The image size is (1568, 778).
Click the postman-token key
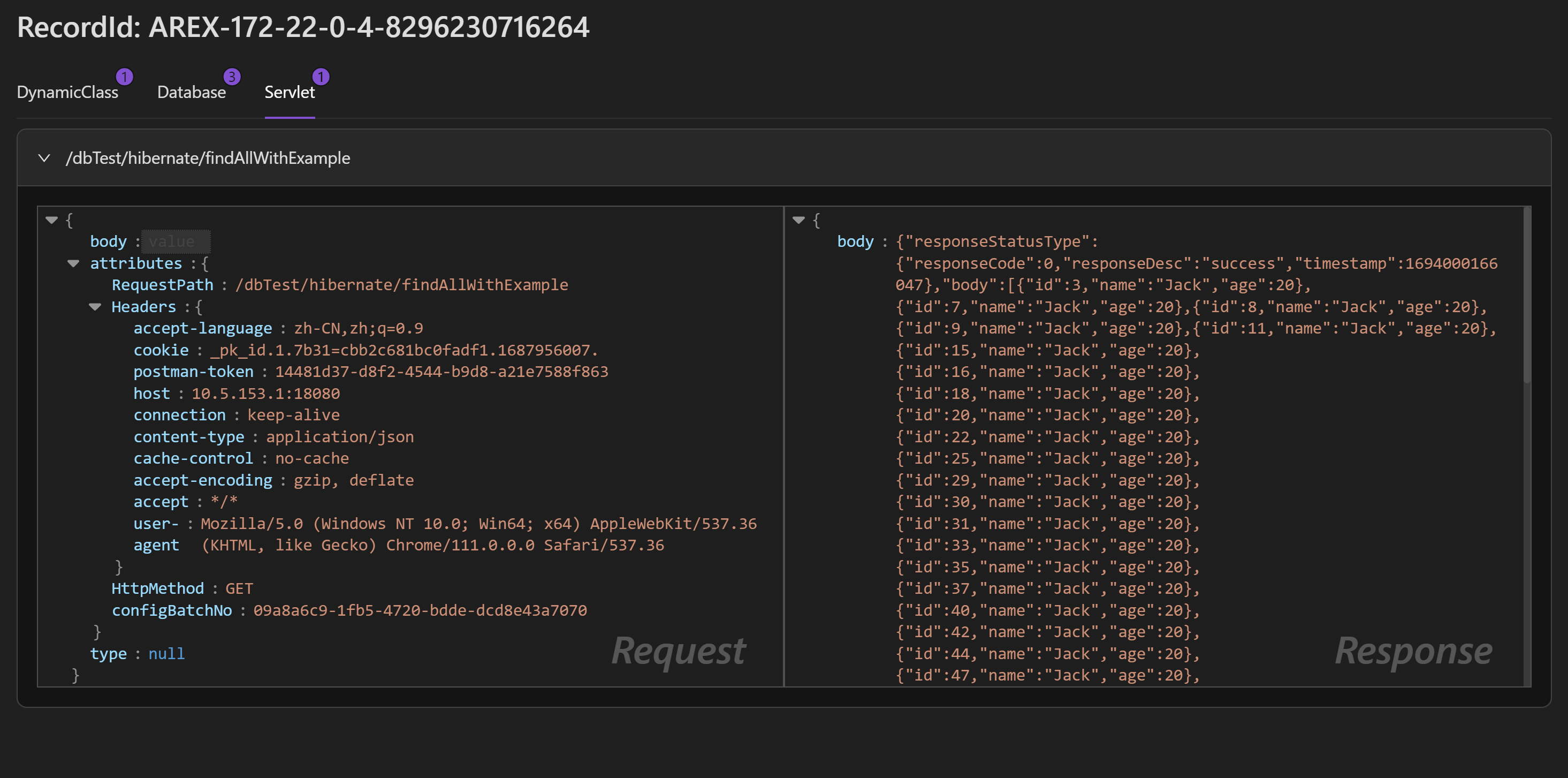click(194, 372)
